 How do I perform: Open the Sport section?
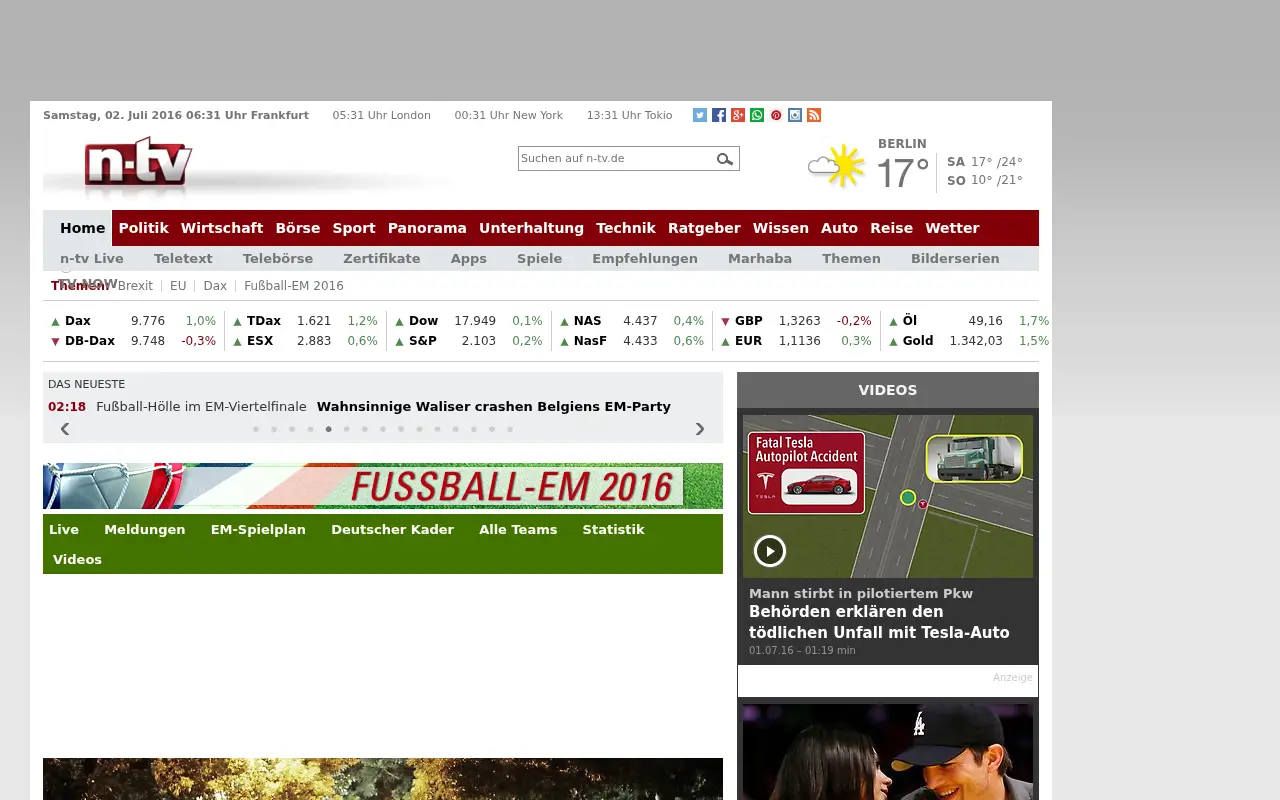354,228
